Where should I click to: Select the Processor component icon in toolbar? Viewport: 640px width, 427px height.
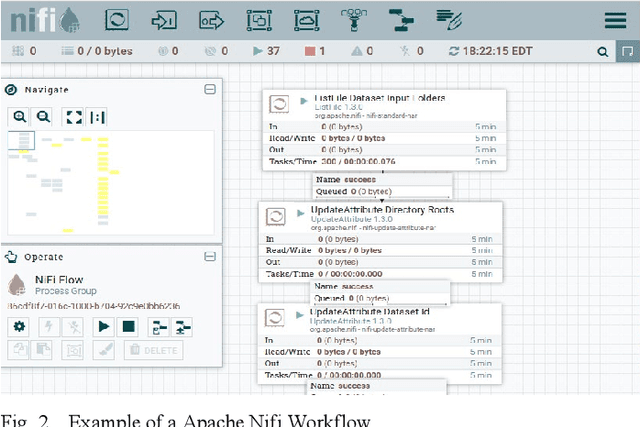click(117, 20)
